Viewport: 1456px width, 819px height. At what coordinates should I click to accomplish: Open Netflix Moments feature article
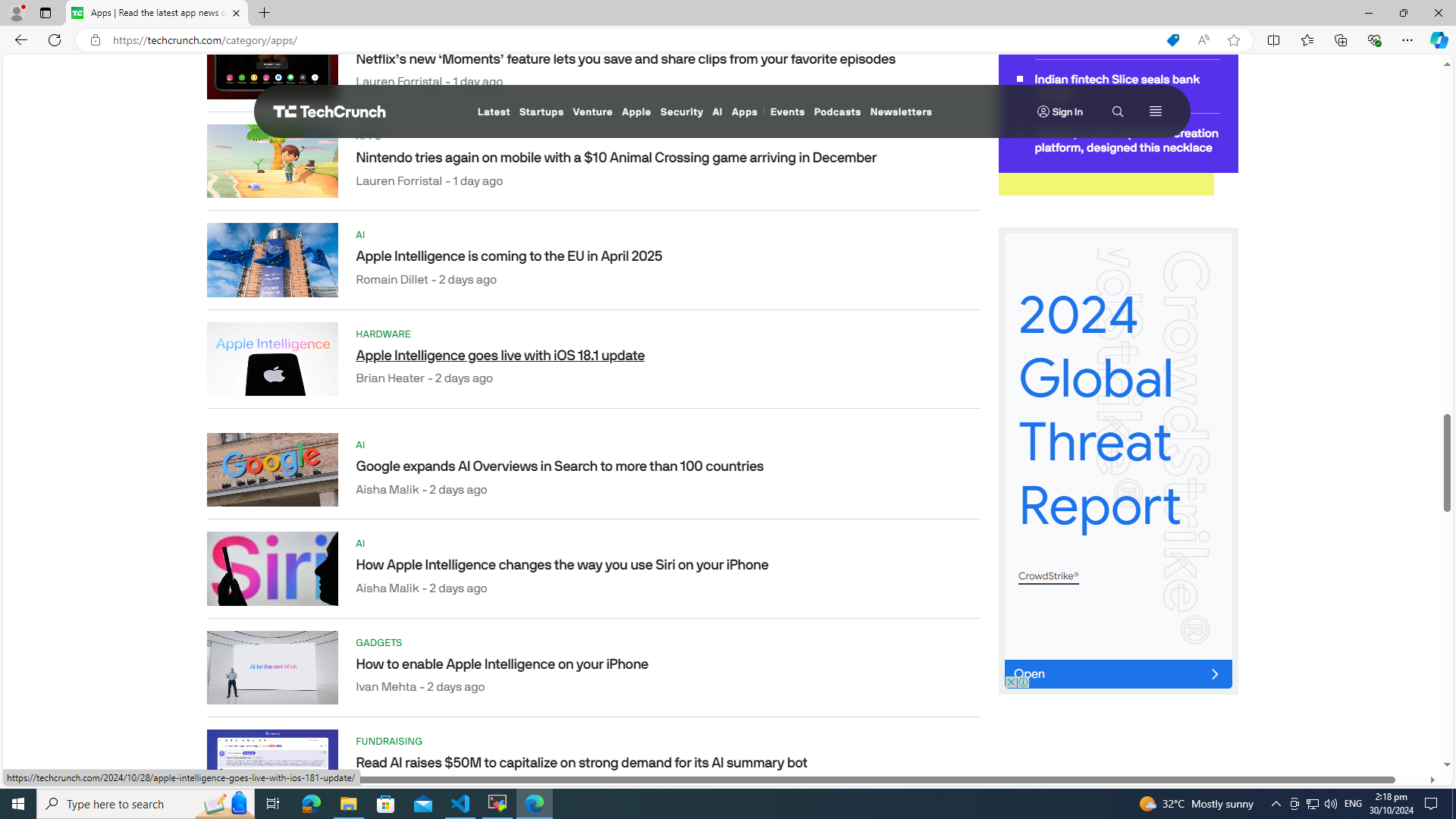click(626, 59)
